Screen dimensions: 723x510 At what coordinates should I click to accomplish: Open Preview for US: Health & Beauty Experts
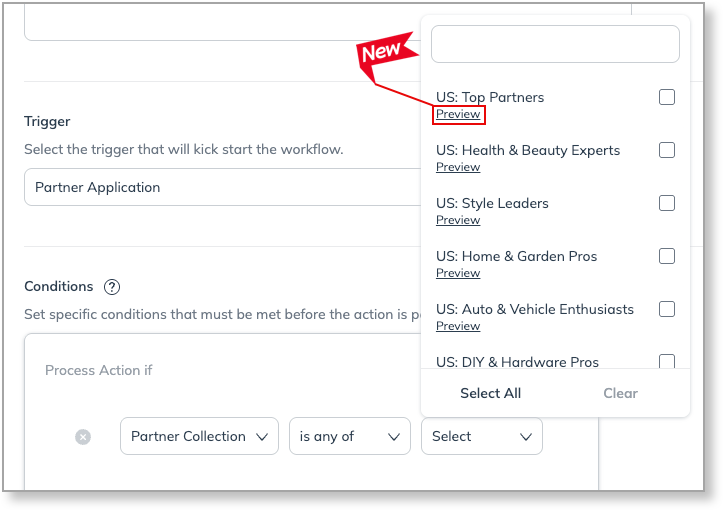(x=458, y=167)
